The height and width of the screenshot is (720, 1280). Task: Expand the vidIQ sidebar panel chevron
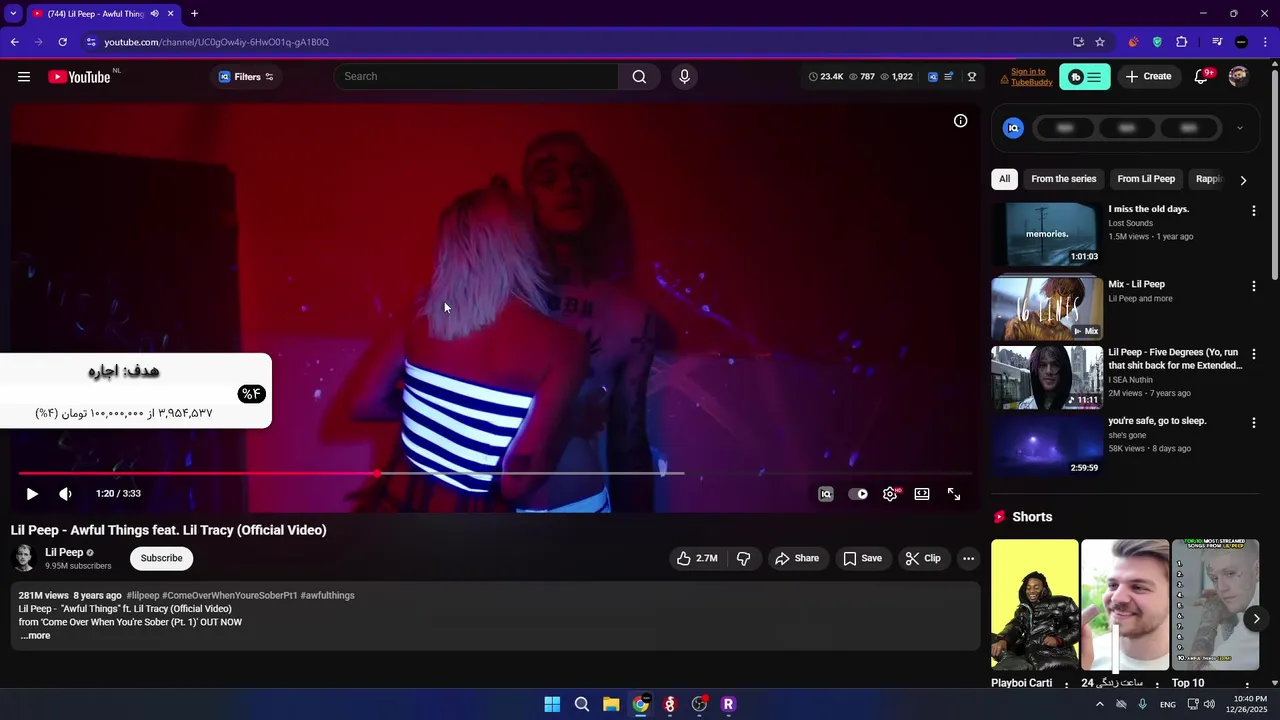(1240, 128)
